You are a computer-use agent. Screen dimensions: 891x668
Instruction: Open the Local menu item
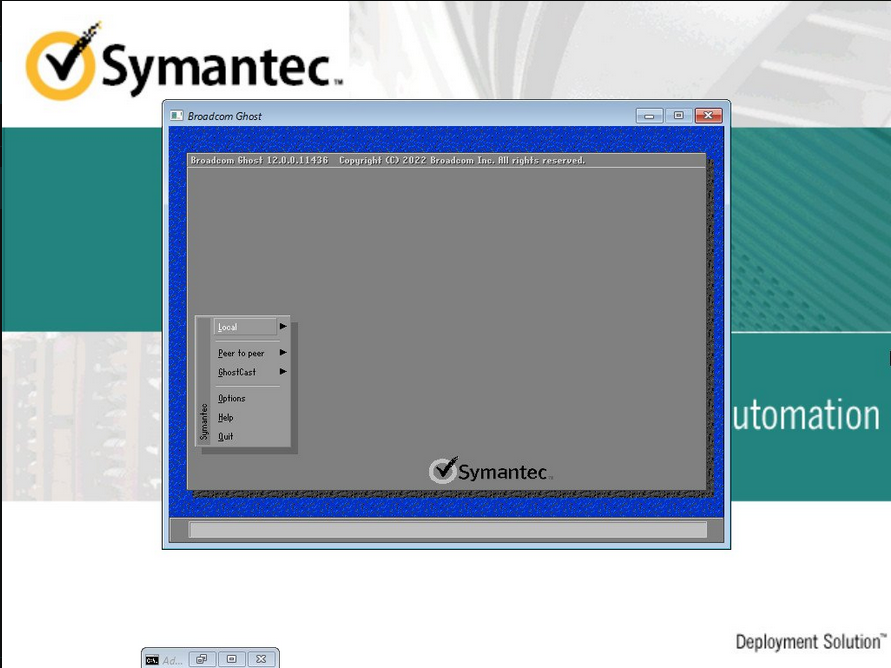pos(245,327)
